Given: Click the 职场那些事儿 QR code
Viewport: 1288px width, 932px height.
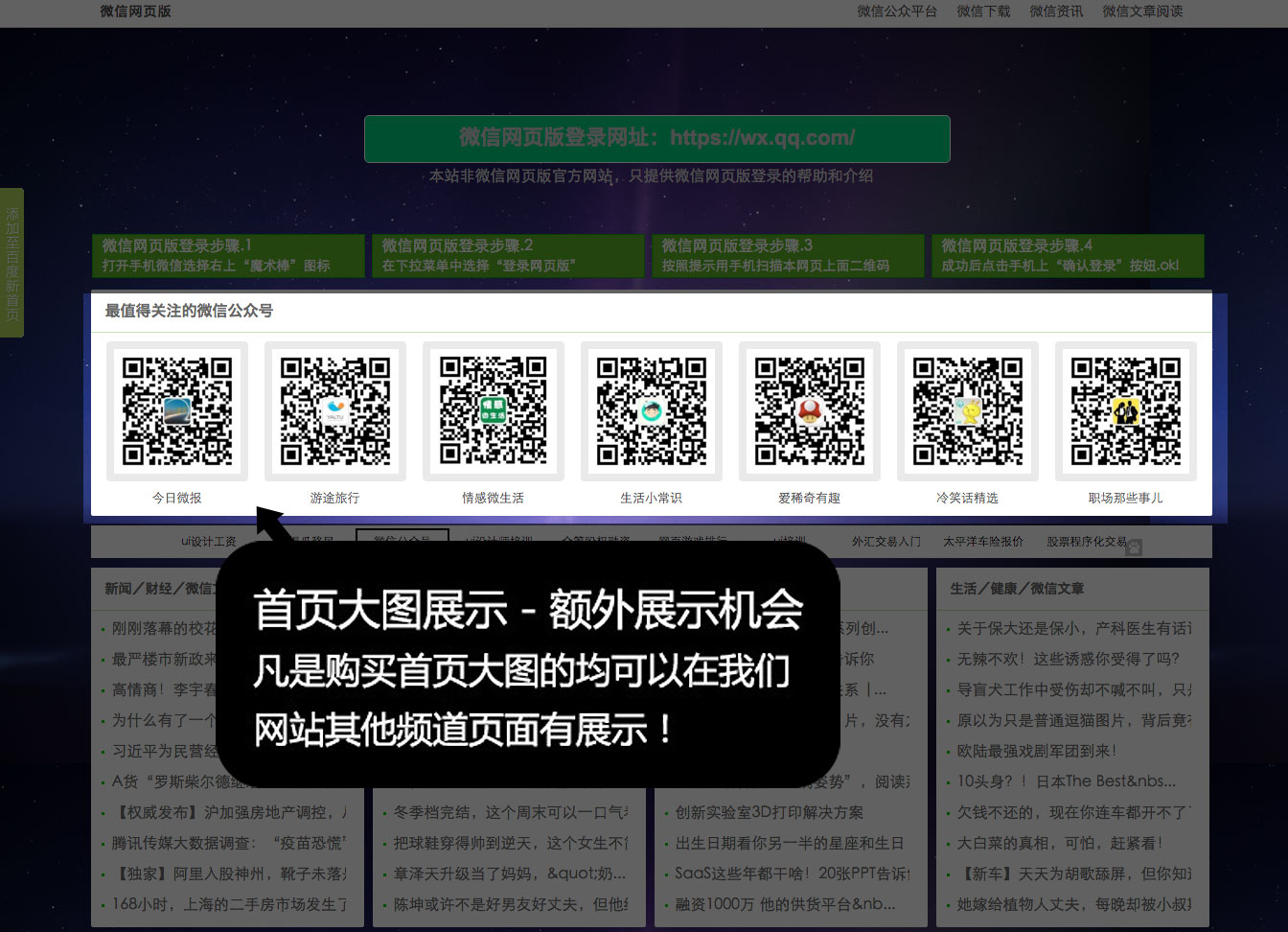Looking at the screenshot, I should [x=1125, y=411].
